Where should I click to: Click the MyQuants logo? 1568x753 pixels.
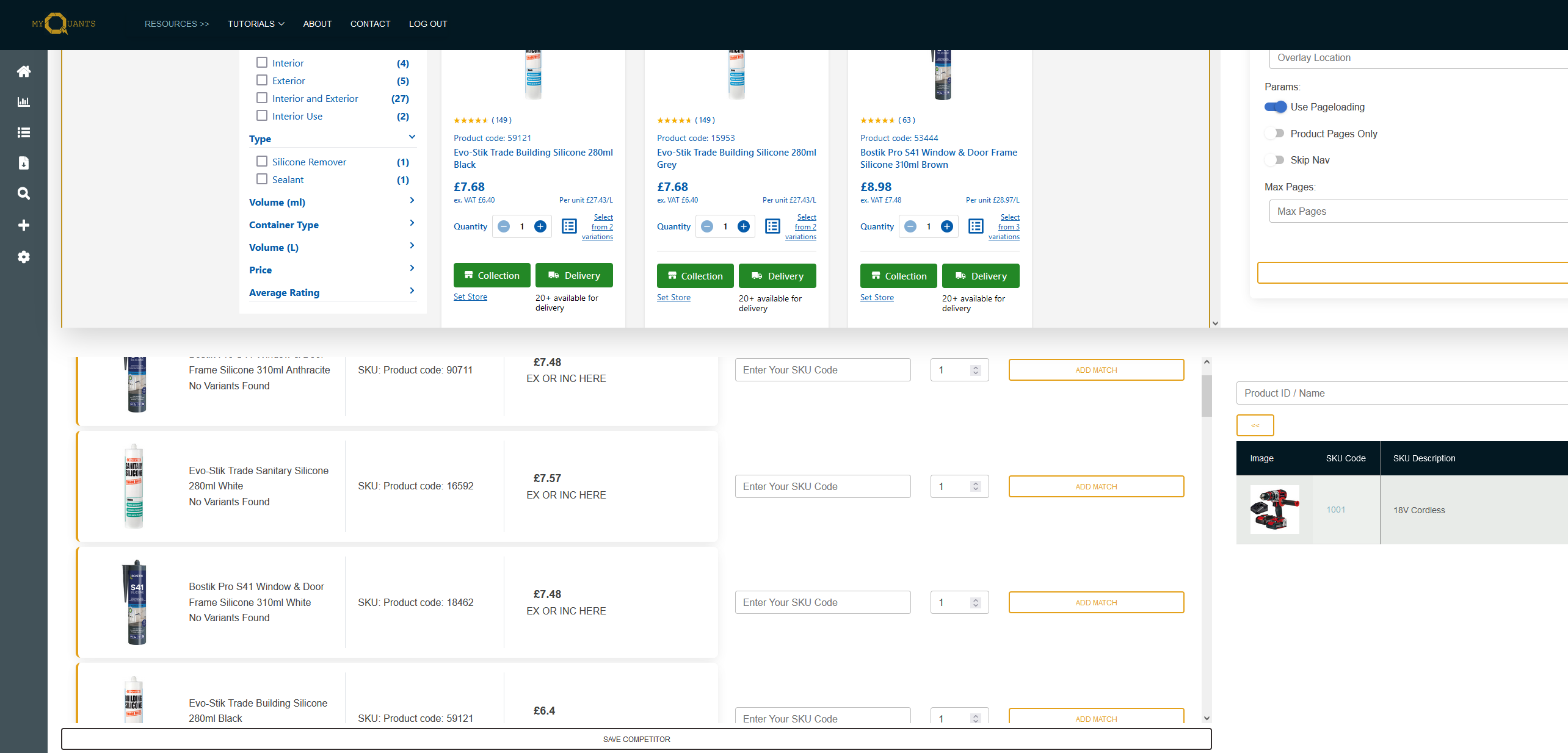tap(64, 24)
